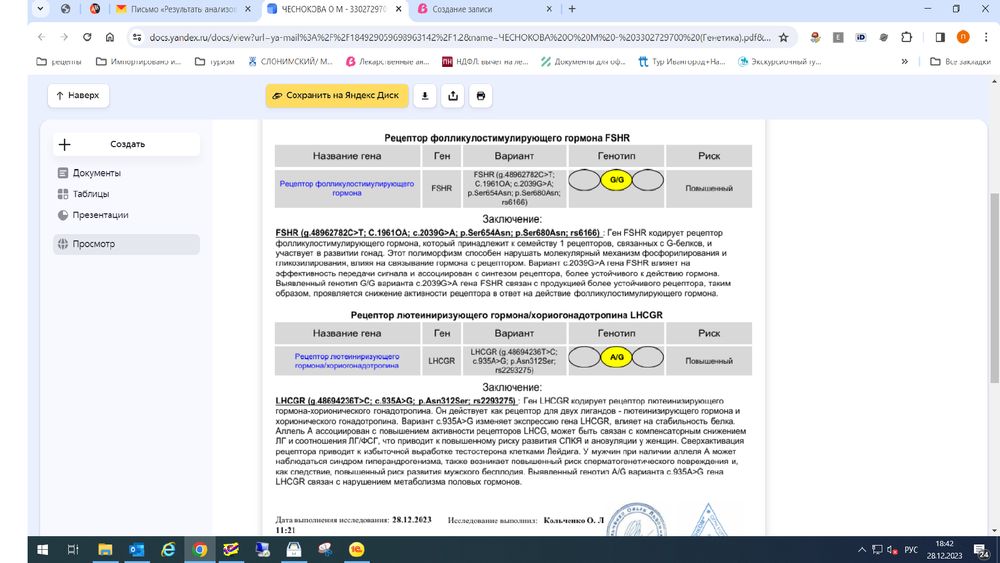The height and width of the screenshot is (563, 1000).
Task: Jump up with the Наверх button
Action: [78, 96]
